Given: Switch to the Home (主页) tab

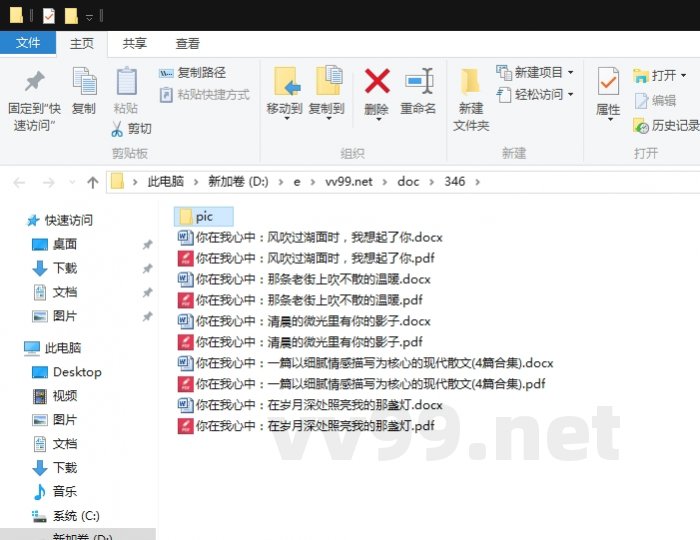Looking at the screenshot, I should (x=82, y=43).
